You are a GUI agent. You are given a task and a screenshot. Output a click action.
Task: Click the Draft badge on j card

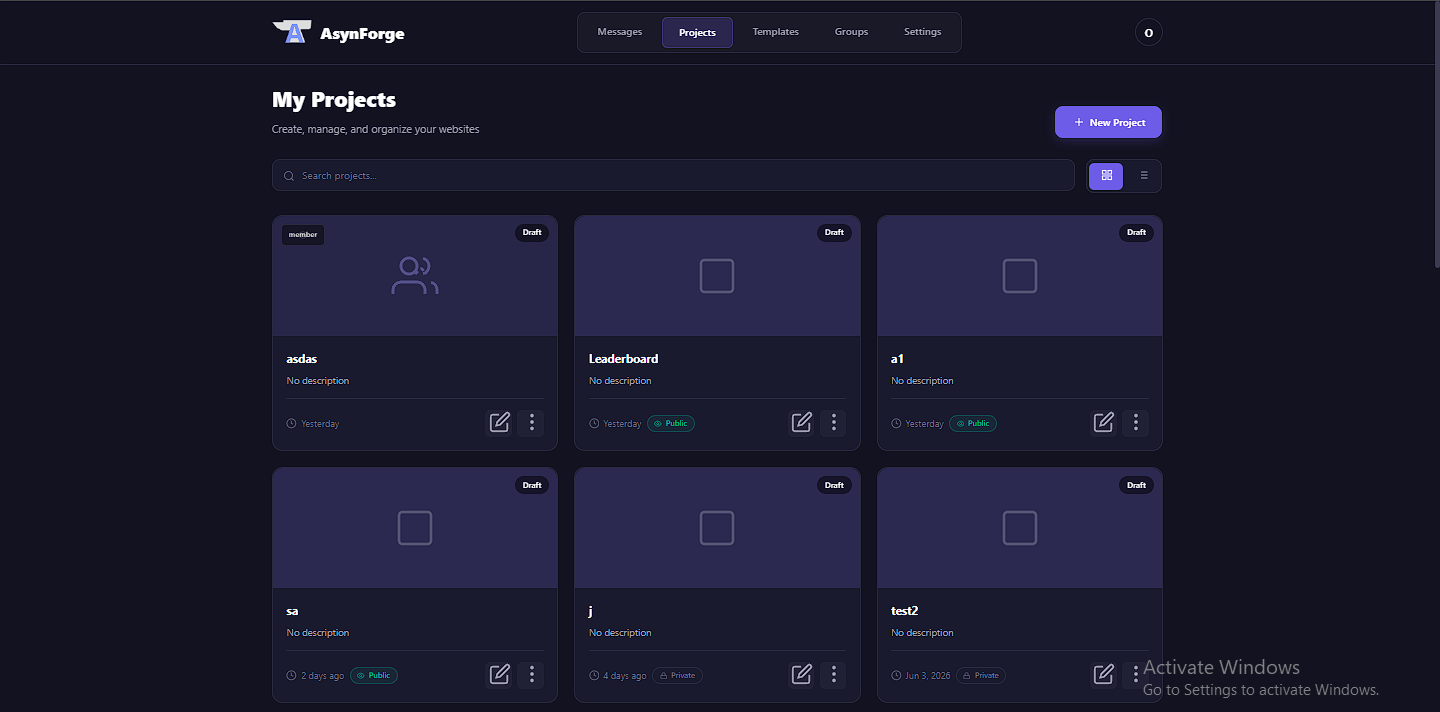pyautogui.click(x=834, y=485)
